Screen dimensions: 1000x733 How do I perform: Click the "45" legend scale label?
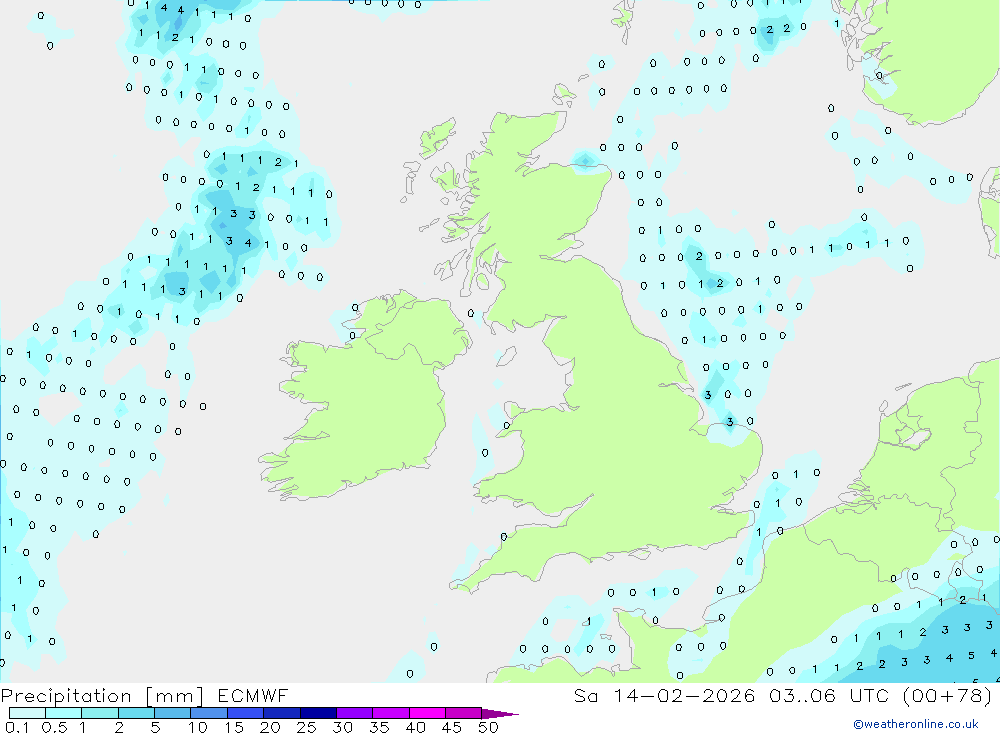tap(452, 727)
